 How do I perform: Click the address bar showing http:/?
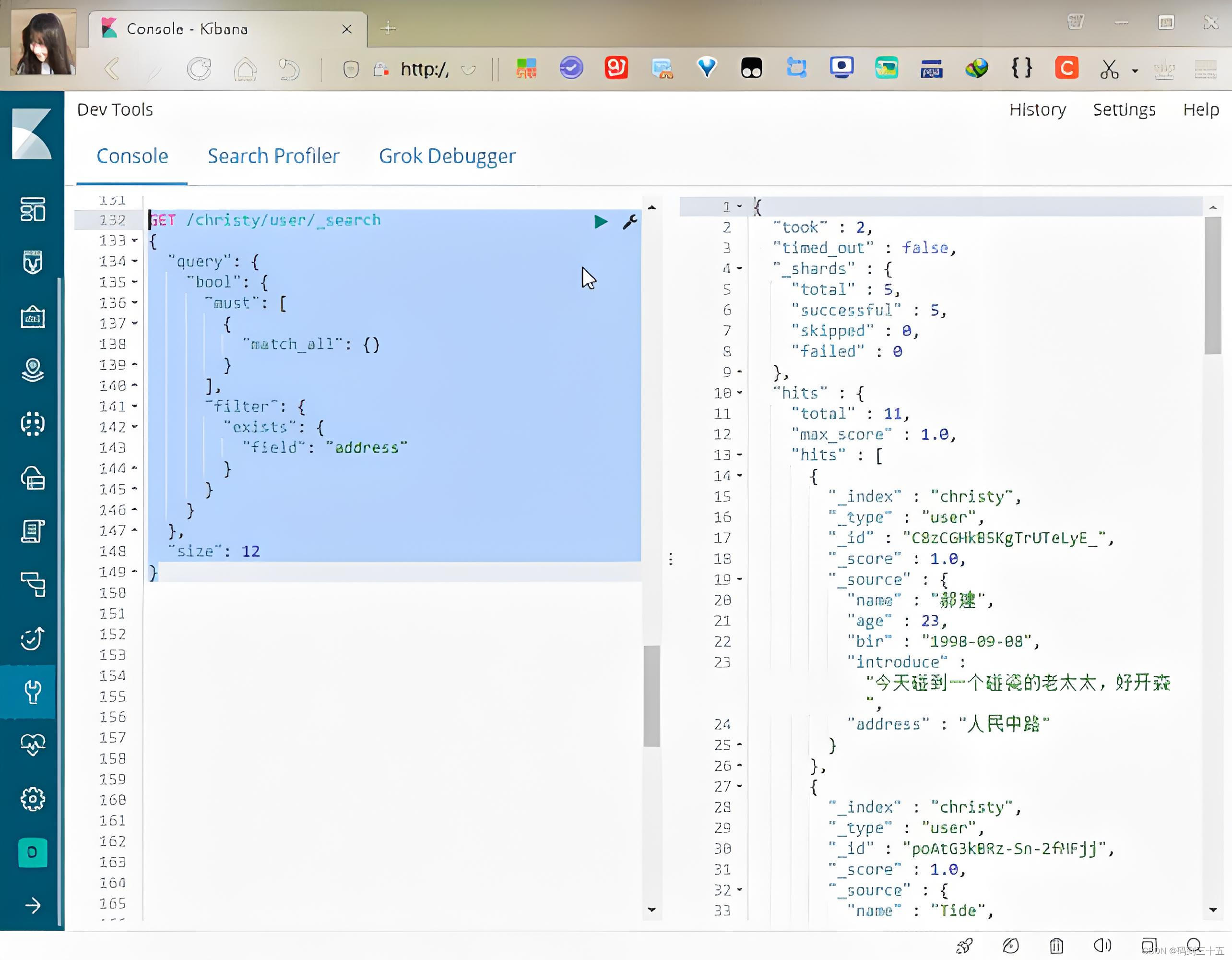pyautogui.click(x=424, y=70)
